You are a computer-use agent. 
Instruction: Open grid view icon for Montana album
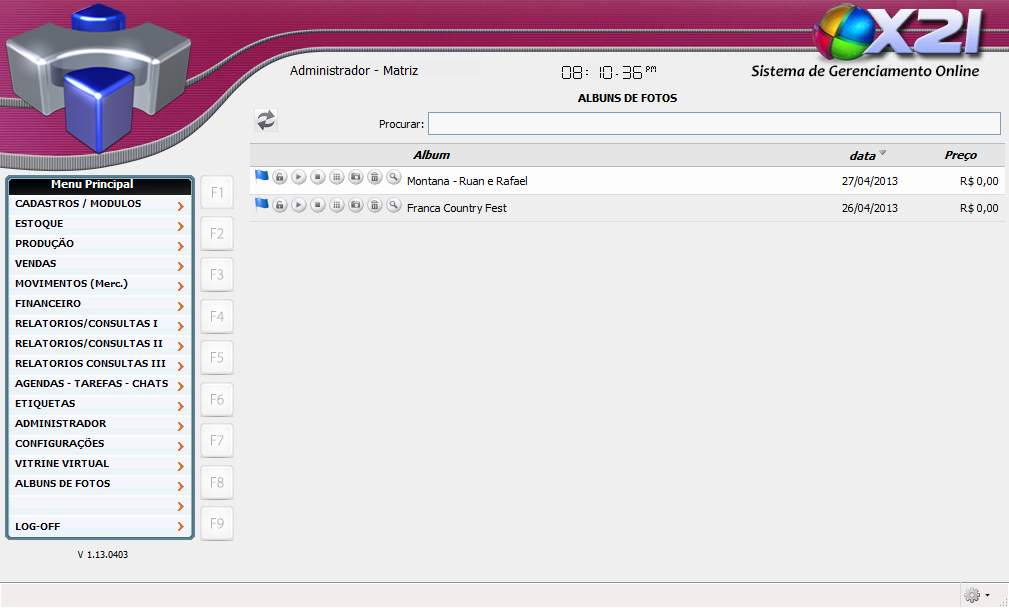click(337, 177)
